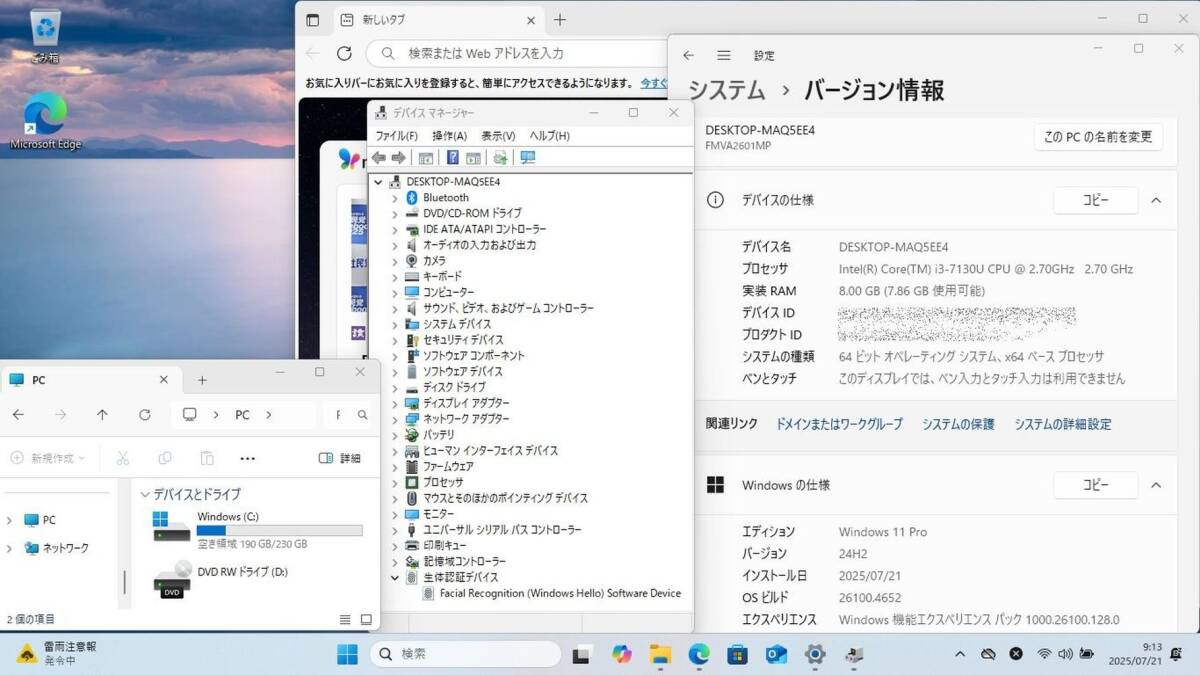1200x675 pixels.
Task: Open Microsoft Store from the taskbar
Action: [x=737, y=654]
